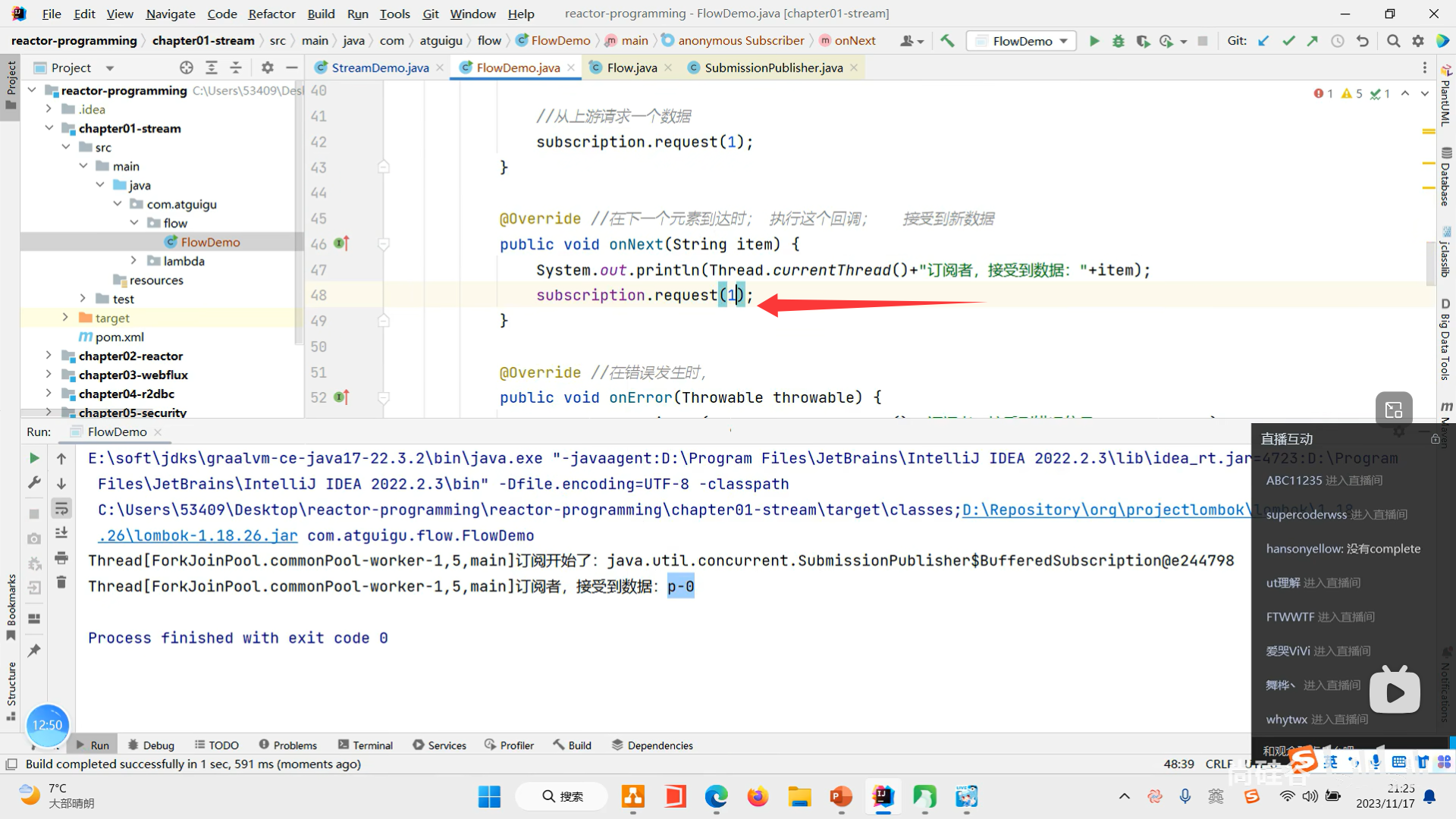Image resolution: width=1456 pixels, height=819 pixels.
Task: Open the lombok-1.18.26.jar link in console
Action: (x=198, y=535)
